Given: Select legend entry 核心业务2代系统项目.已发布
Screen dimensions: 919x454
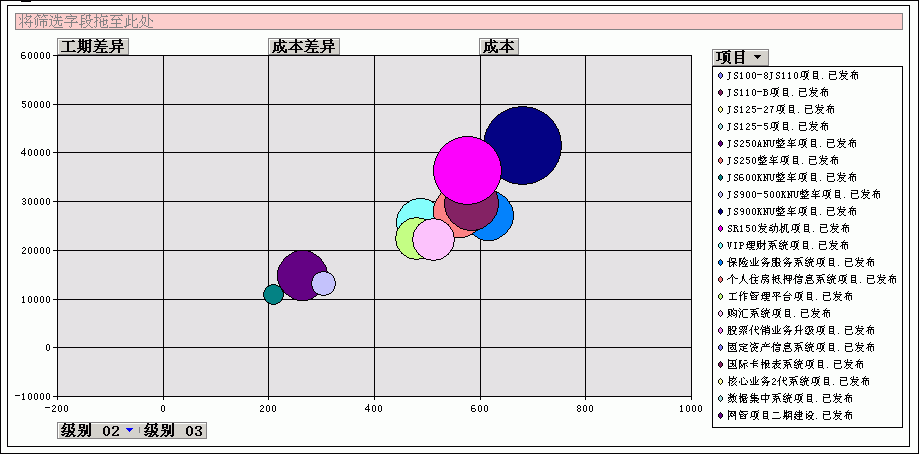Looking at the screenshot, I should 794,381.
